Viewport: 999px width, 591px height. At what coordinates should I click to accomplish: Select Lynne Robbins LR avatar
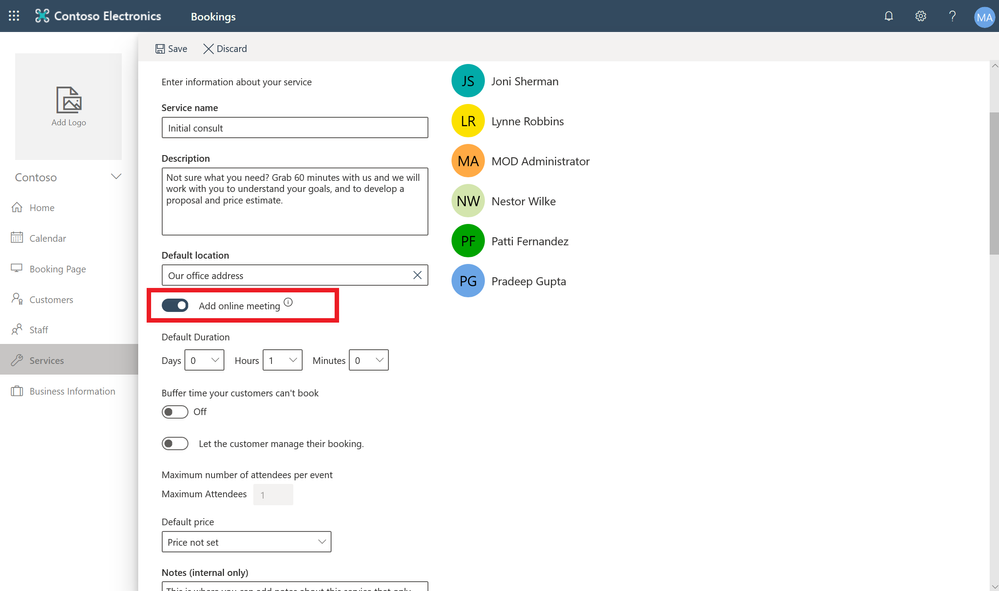click(x=468, y=121)
